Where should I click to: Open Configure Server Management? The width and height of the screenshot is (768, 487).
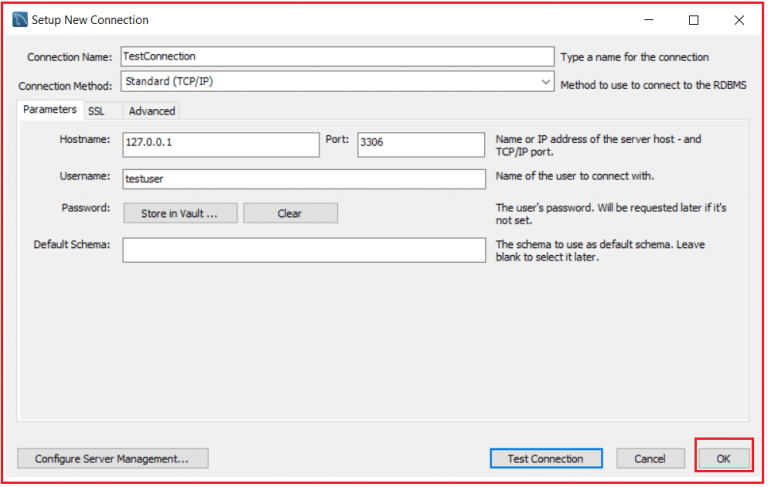pyautogui.click(x=112, y=459)
